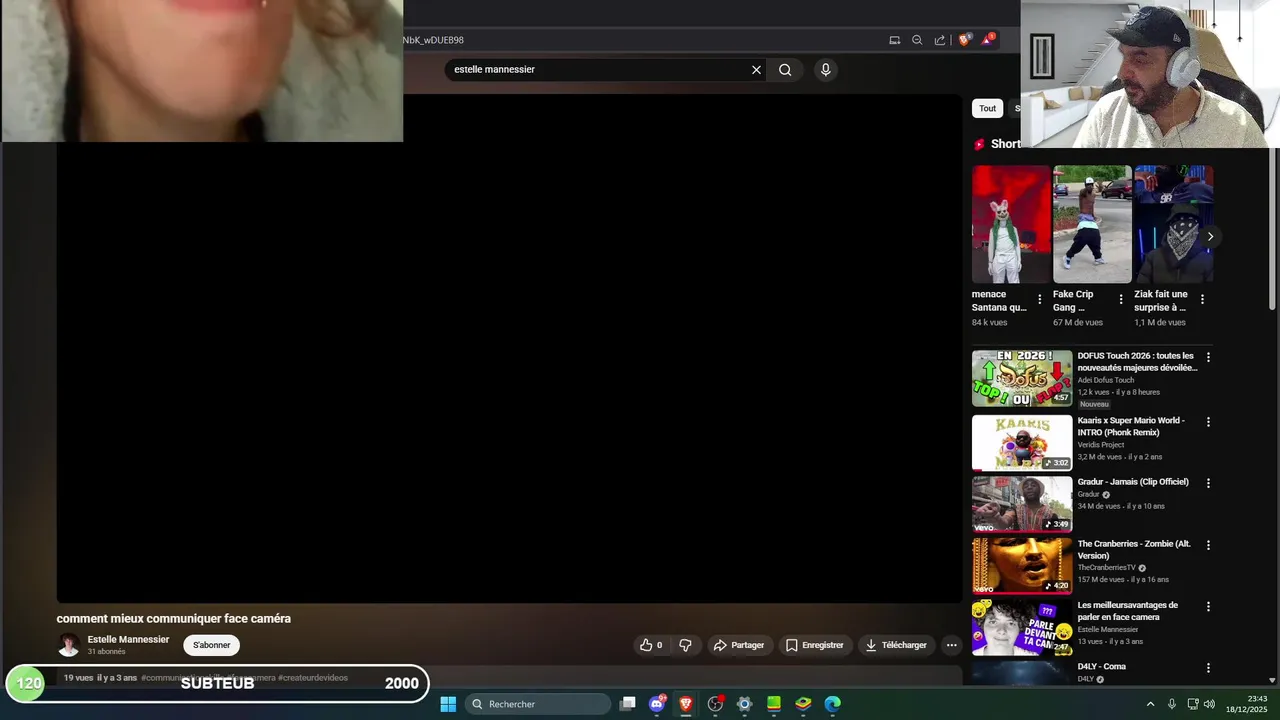The width and height of the screenshot is (1280, 720).
Task: Open Gradur - Jamais (Clip Officiel) video
Action: [1133, 482]
